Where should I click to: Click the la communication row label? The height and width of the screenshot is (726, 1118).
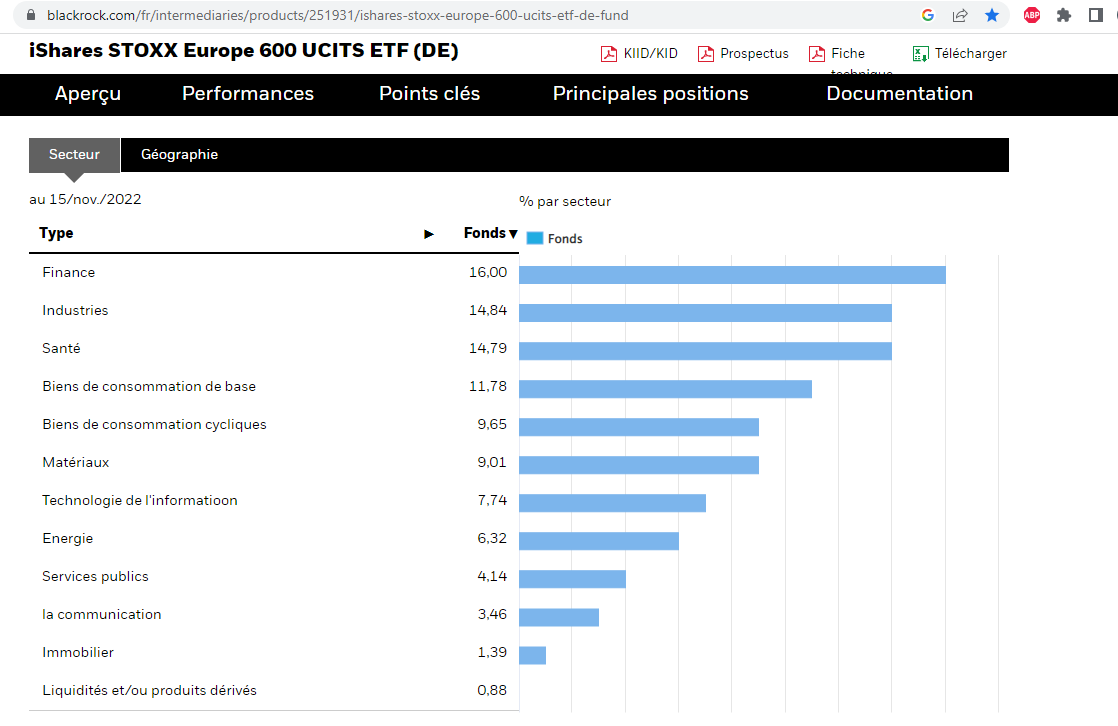102,614
